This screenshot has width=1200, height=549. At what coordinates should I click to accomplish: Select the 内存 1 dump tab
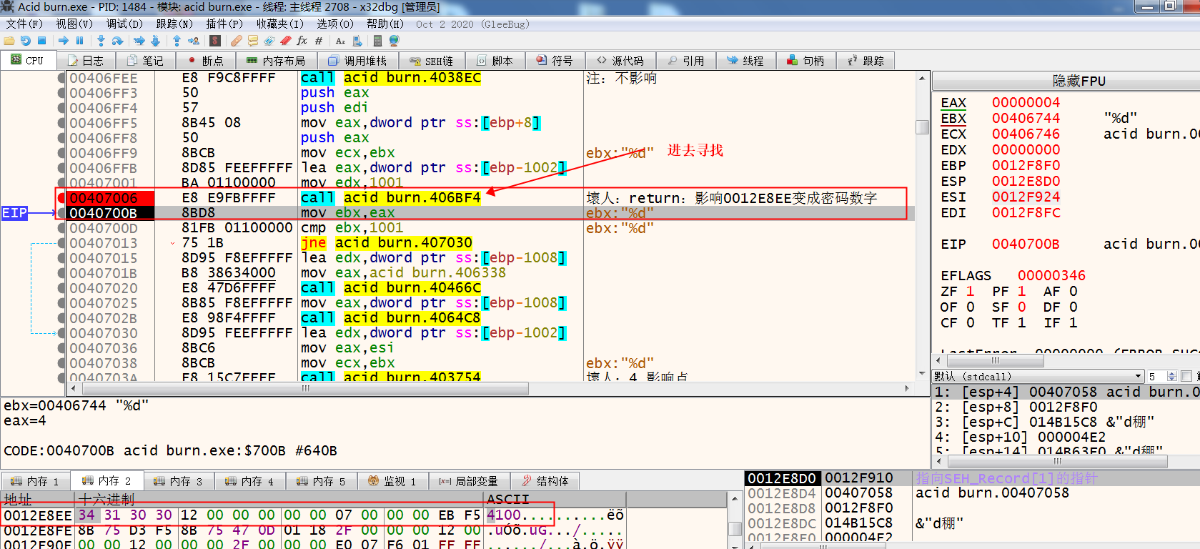pyautogui.click(x=36, y=481)
